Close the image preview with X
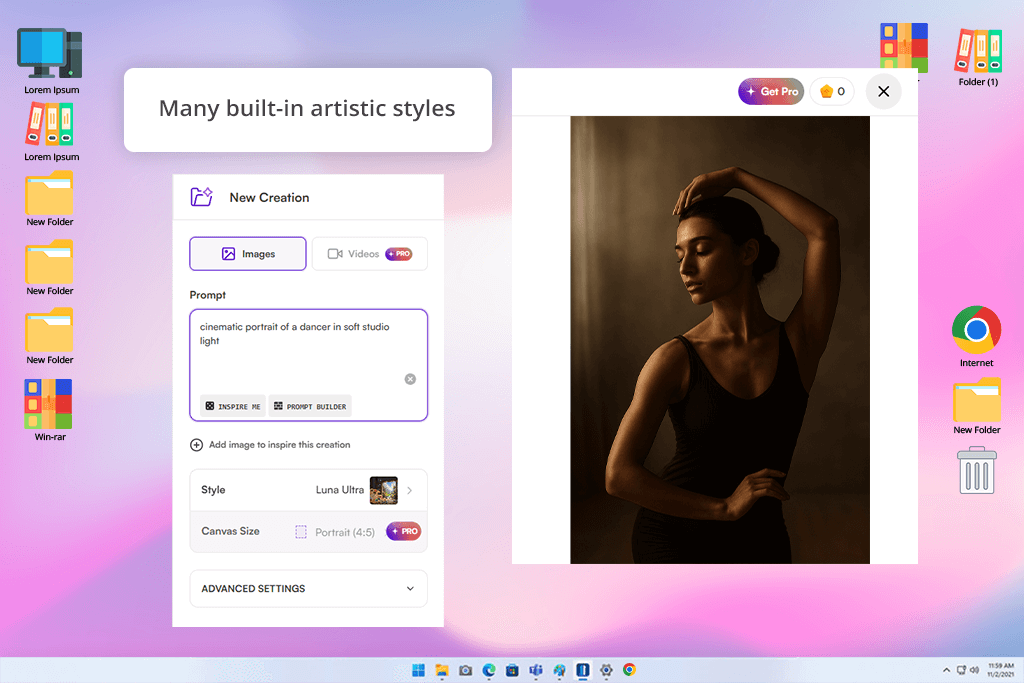The height and width of the screenshot is (683, 1024). [x=884, y=91]
